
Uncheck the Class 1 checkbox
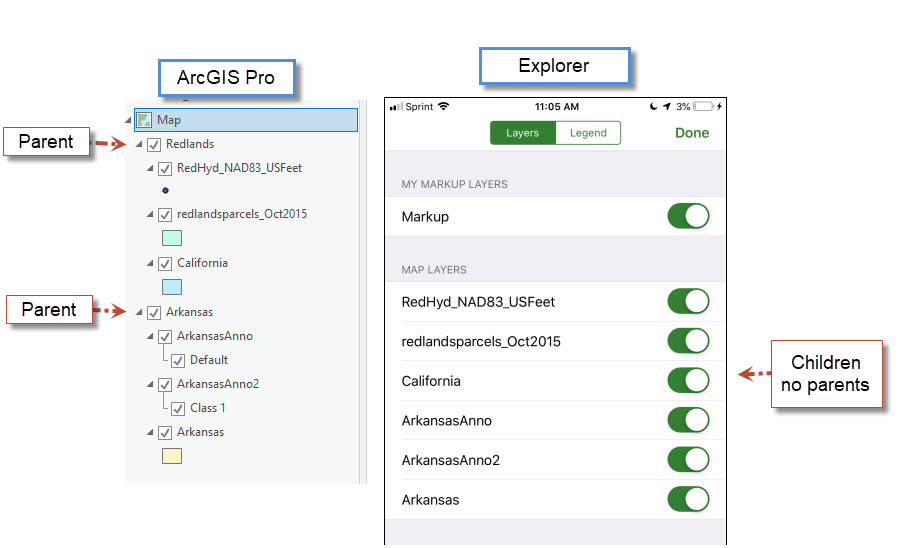(178, 409)
